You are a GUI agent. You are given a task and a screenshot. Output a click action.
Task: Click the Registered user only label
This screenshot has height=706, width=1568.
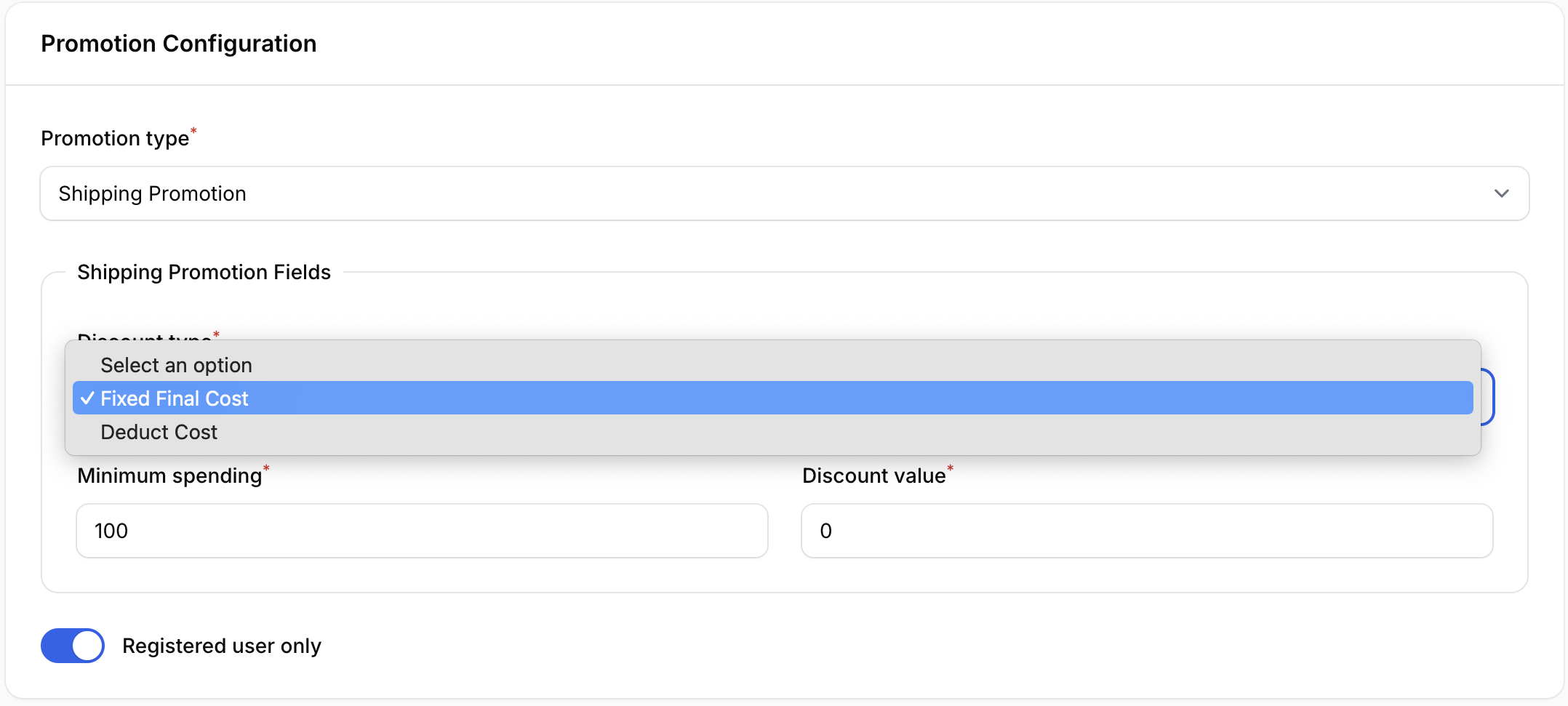point(221,646)
